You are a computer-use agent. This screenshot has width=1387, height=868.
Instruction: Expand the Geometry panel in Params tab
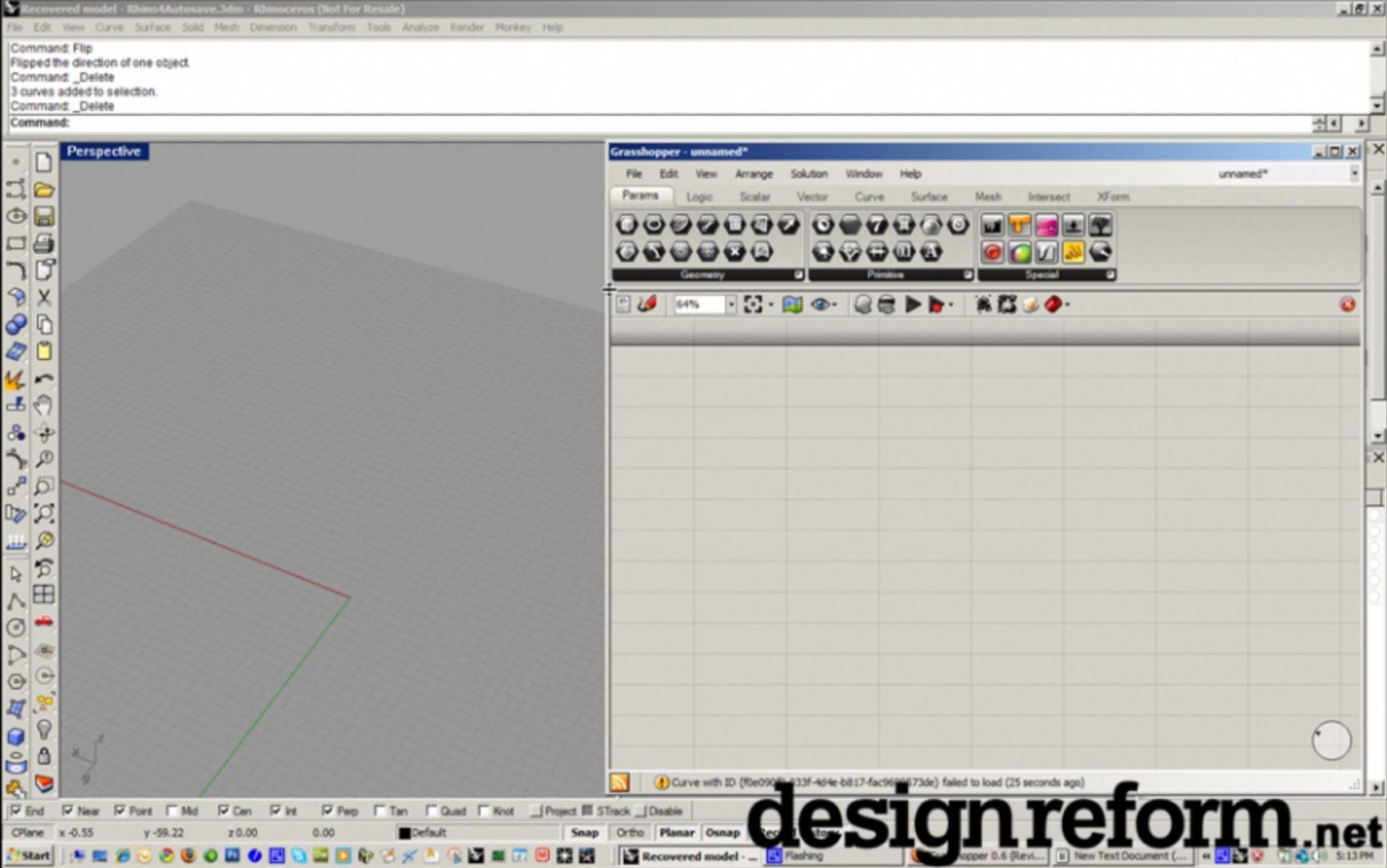798,275
